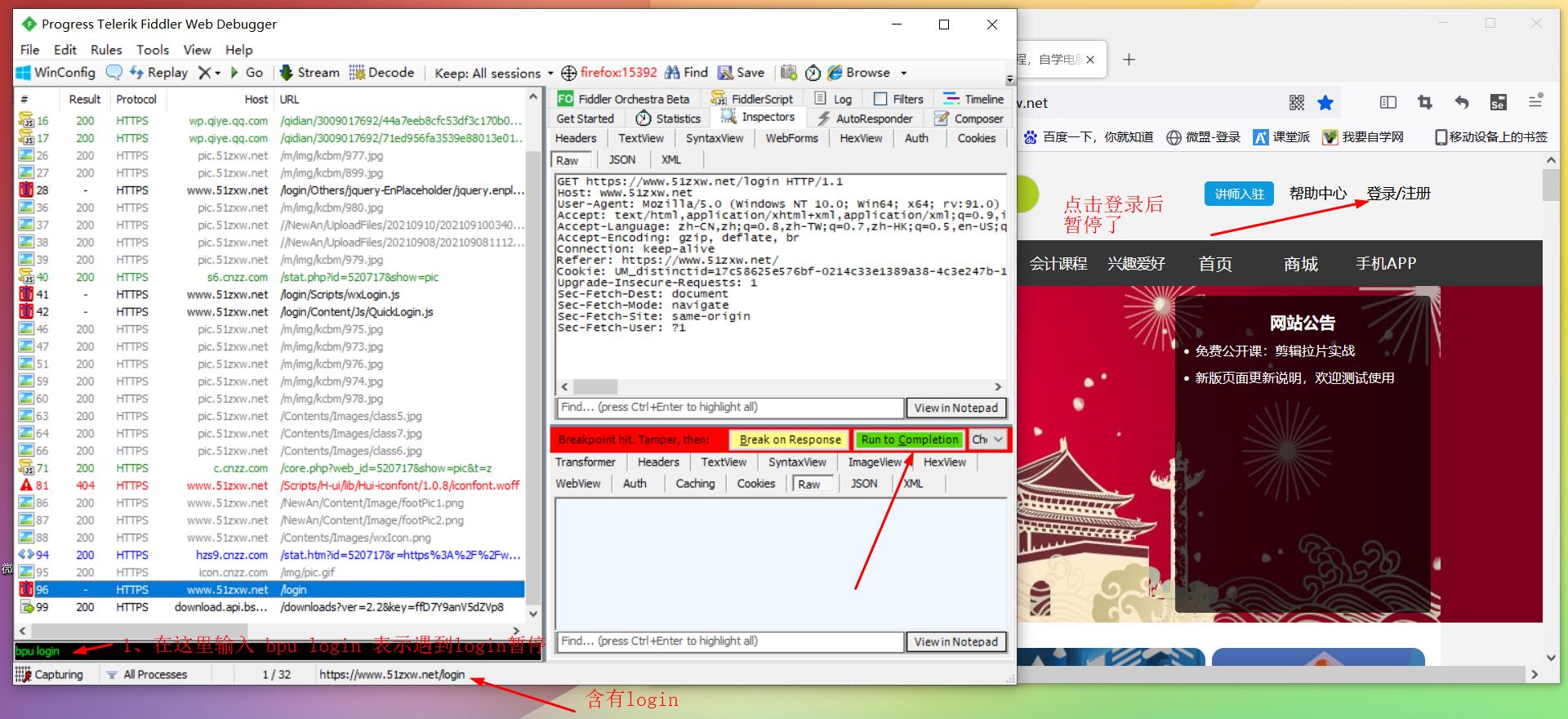
Task: Open the ImageView response tab
Action: coord(875,462)
